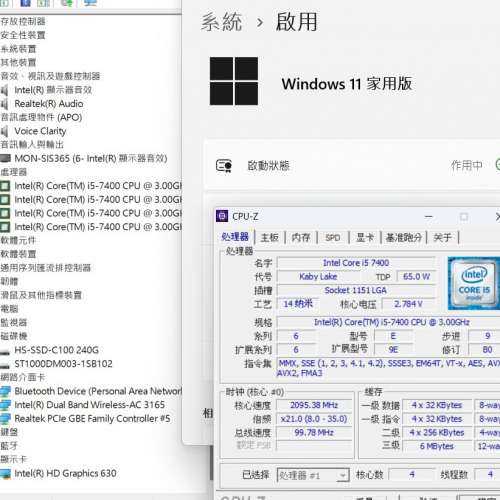
Task: Click the 名字 field showing Intel Core i5 7400
Action: pyautogui.click(x=356, y=263)
